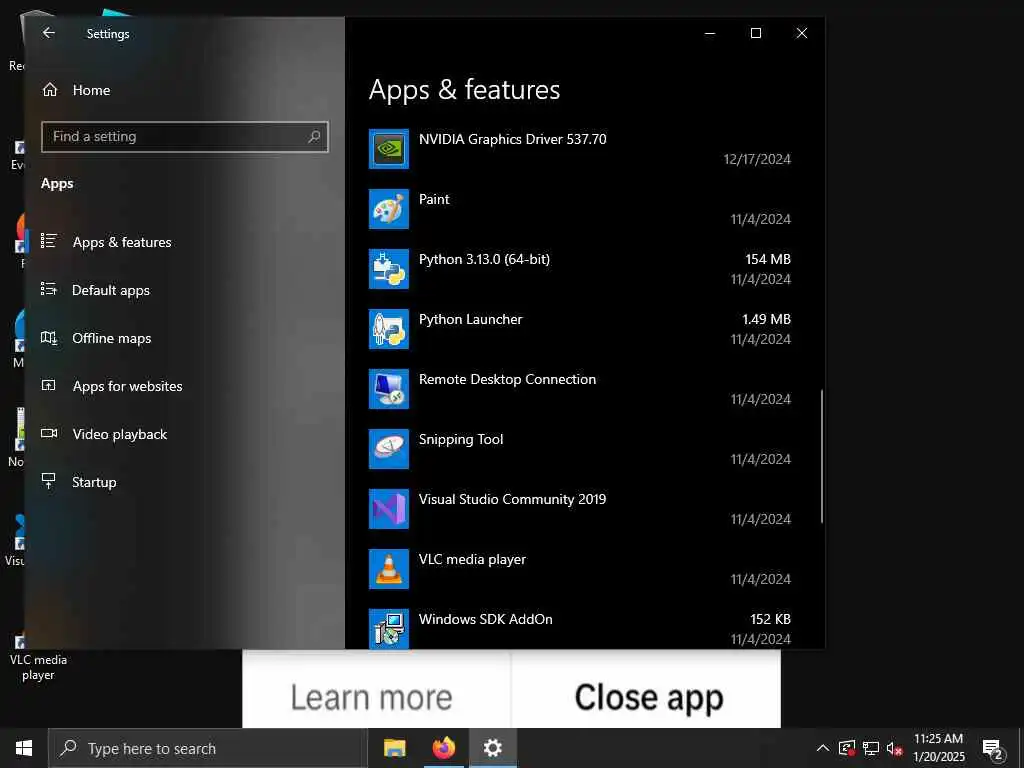Click the network tray icon
The width and height of the screenshot is (1024, 768).
coord(871,748)
